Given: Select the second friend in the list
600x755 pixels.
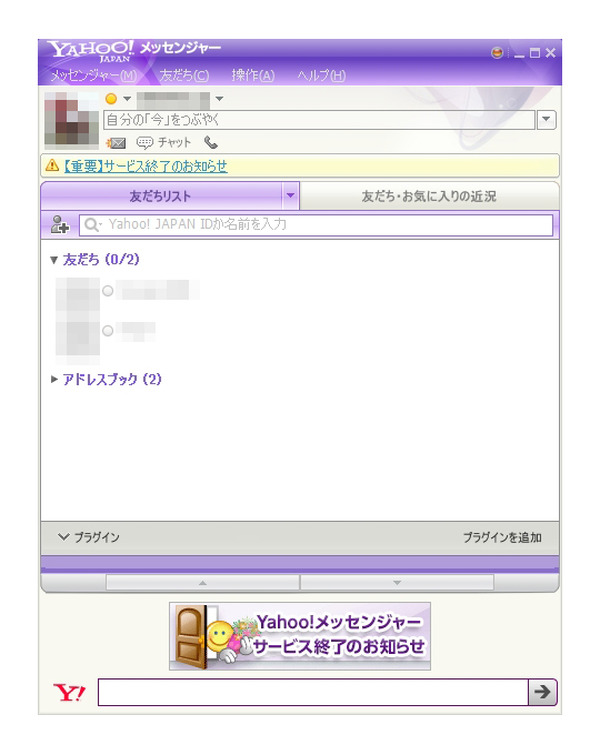Looking at the screenshot, I should 106,331.
